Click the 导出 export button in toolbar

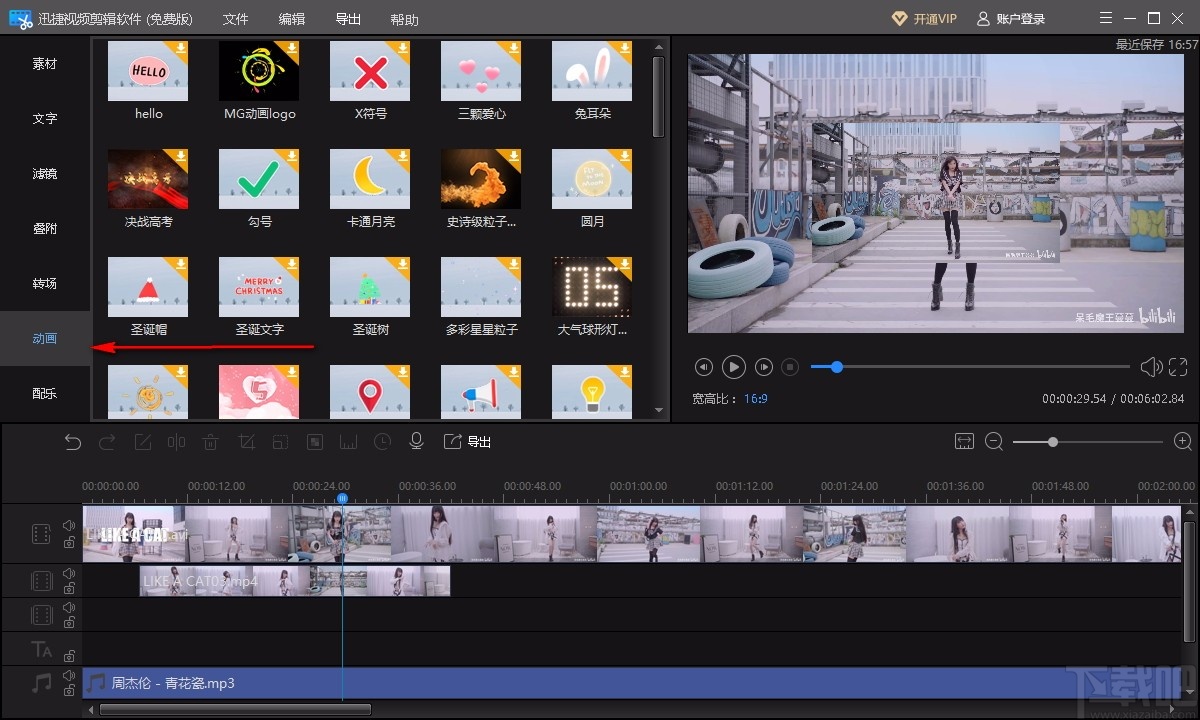point(468,442)
